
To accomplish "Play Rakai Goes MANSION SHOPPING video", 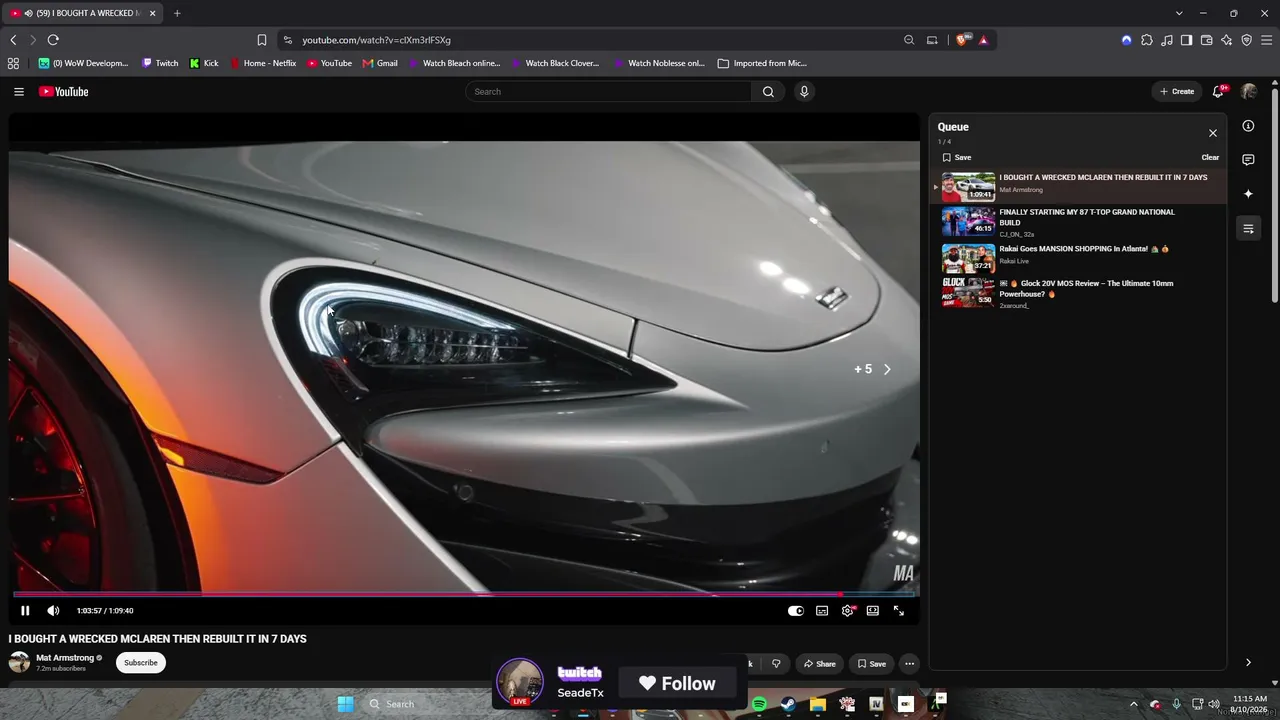I will pos(1079,257).
